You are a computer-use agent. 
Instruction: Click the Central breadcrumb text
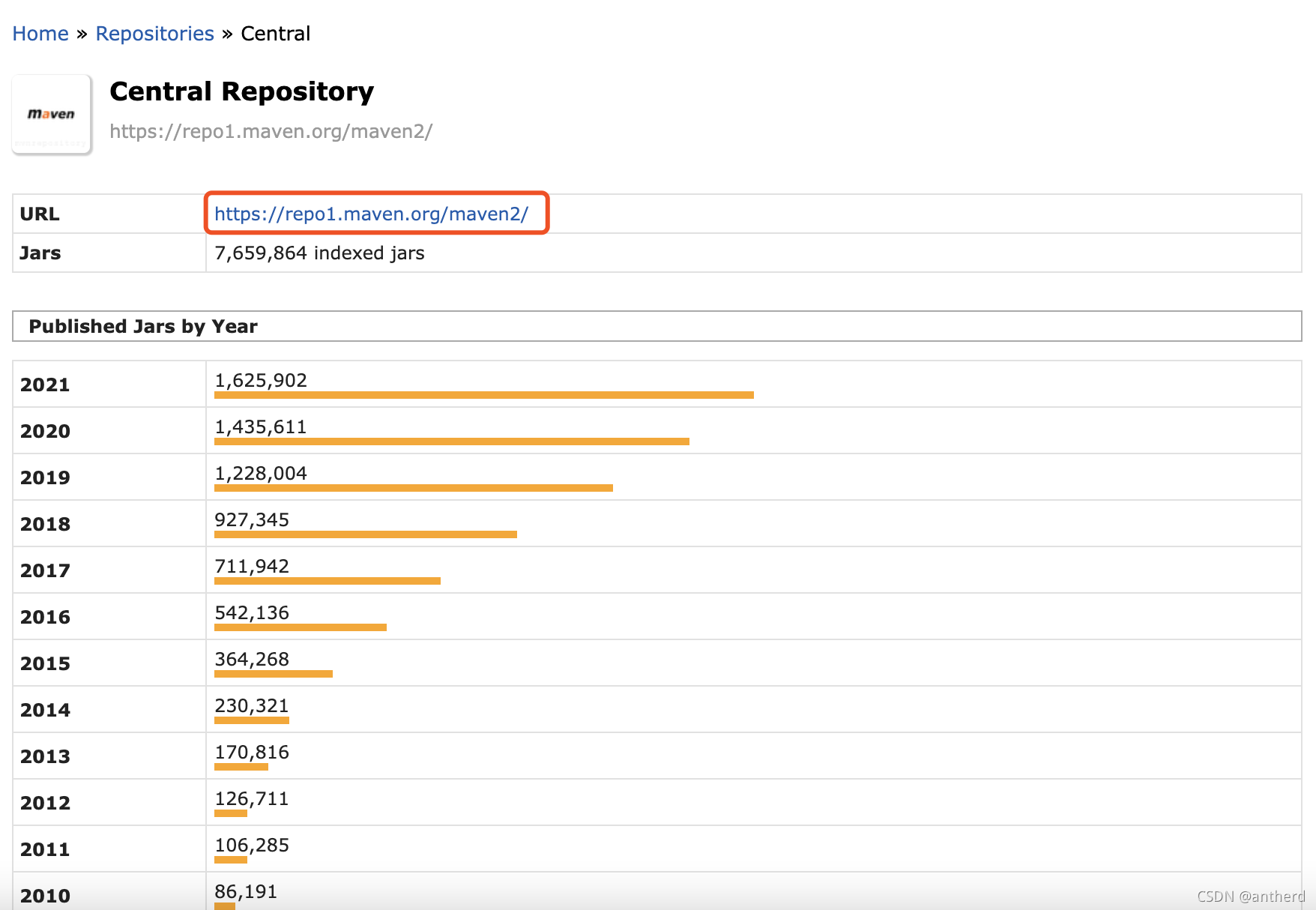[x=275, y=34]
